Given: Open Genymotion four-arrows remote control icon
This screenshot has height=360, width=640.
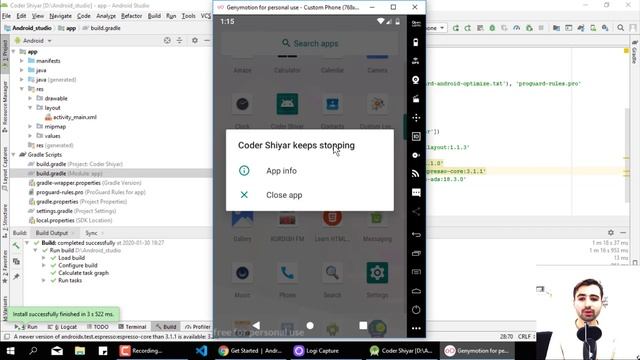Looking at the screenshot, I should [416, 118].
